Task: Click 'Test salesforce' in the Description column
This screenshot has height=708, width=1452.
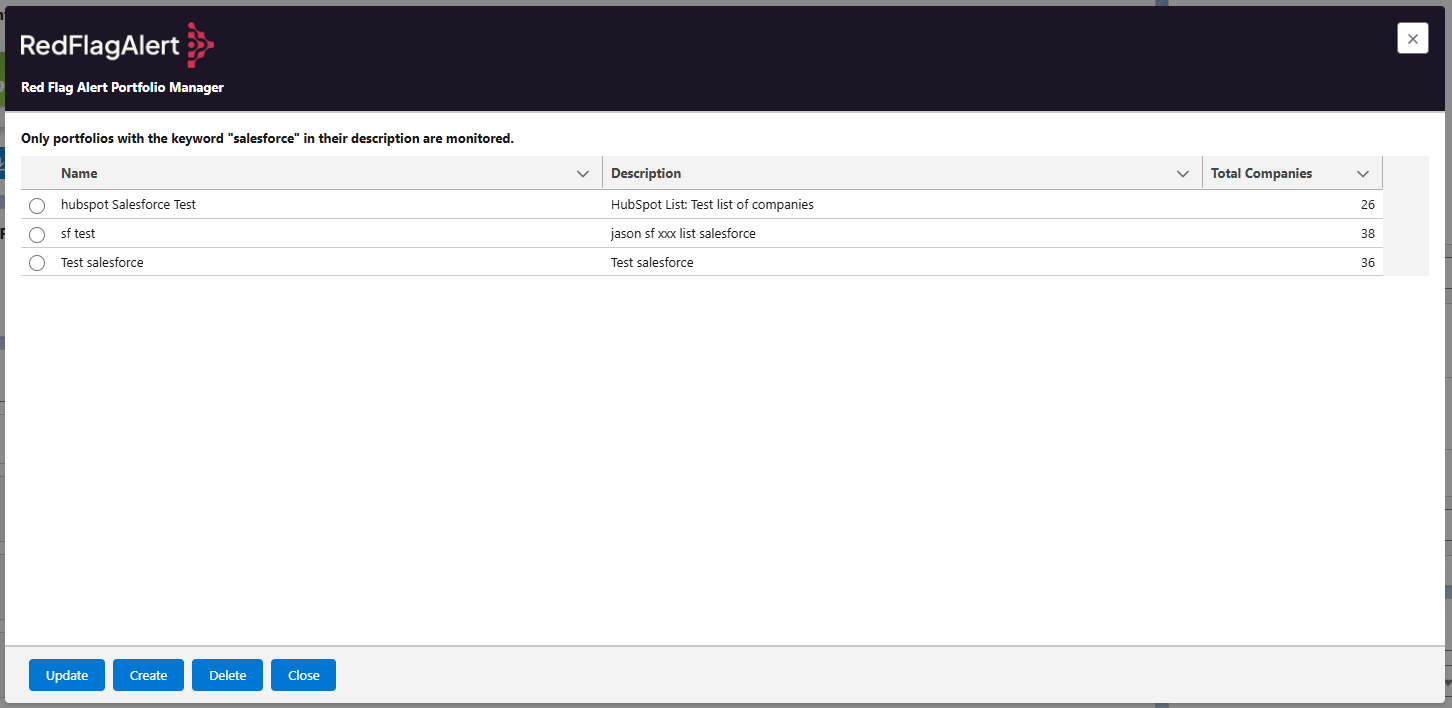Action: (x=652, y=262)
